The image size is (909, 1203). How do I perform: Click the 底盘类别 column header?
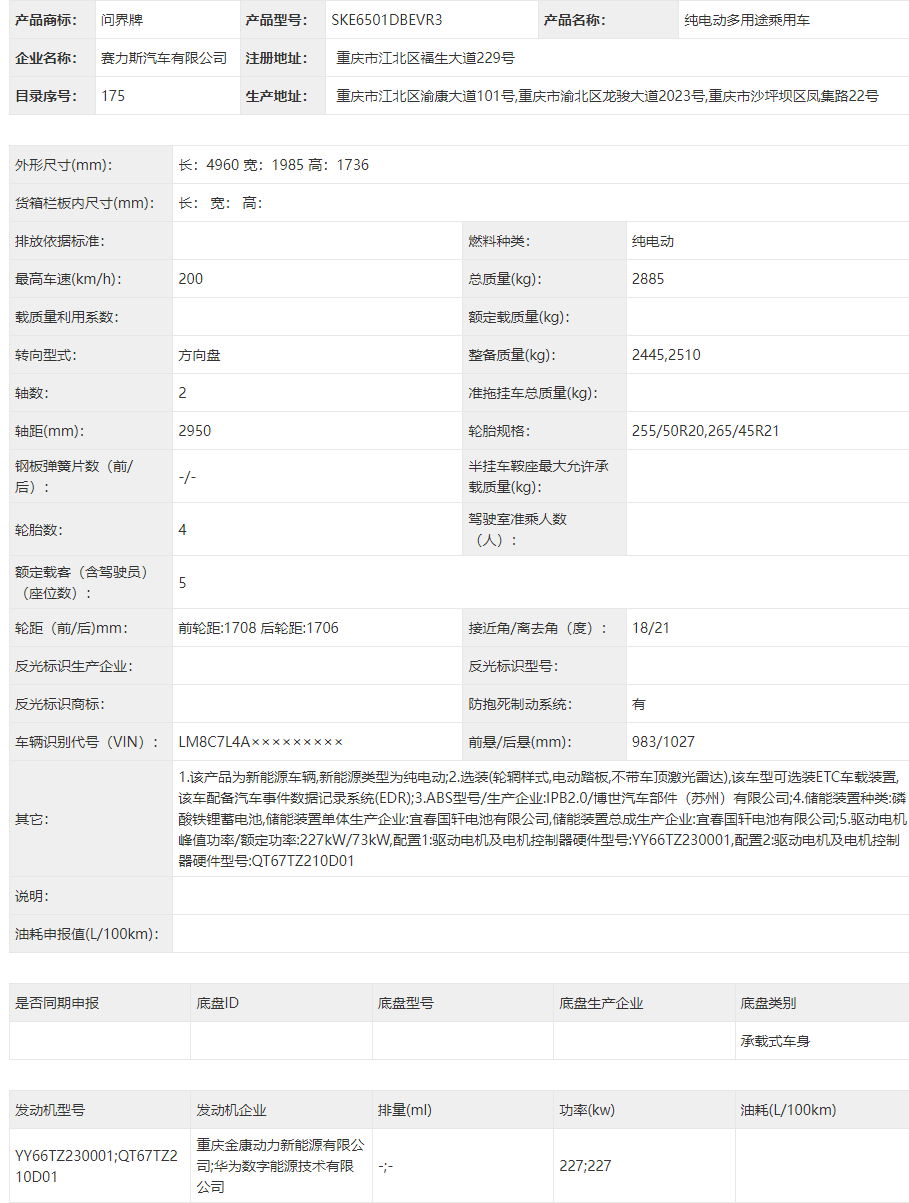point(768,1003)
